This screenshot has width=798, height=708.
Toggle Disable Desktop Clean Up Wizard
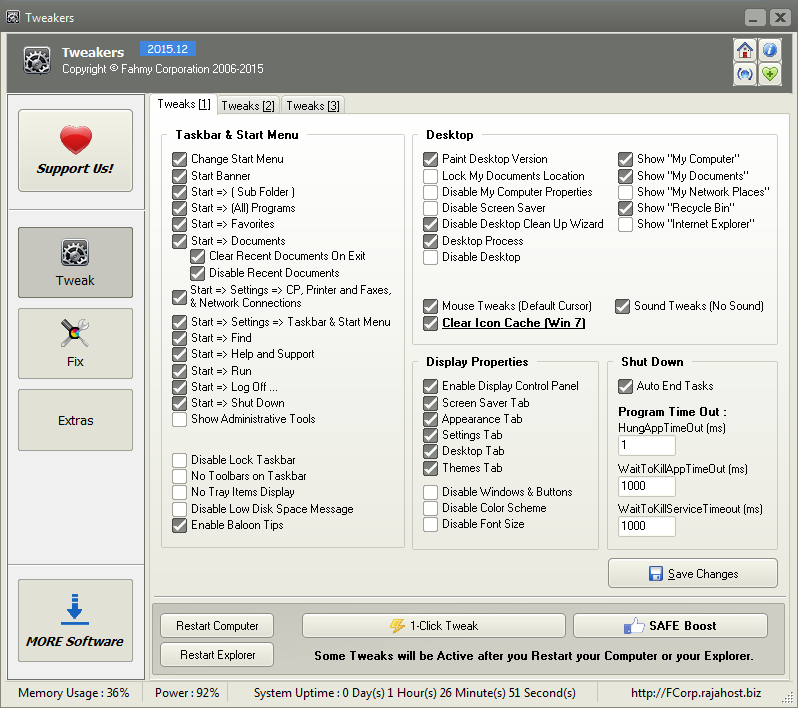[431, 224]
